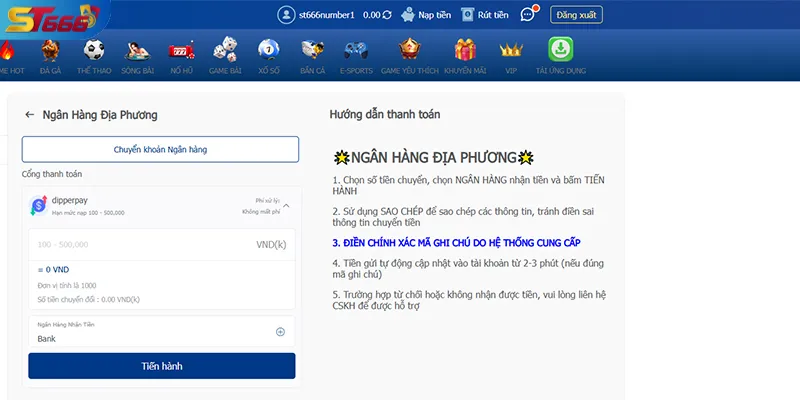Click the dipperpay gateway logo
This screenshot has height=400, width=800.
tap(38, 205)
